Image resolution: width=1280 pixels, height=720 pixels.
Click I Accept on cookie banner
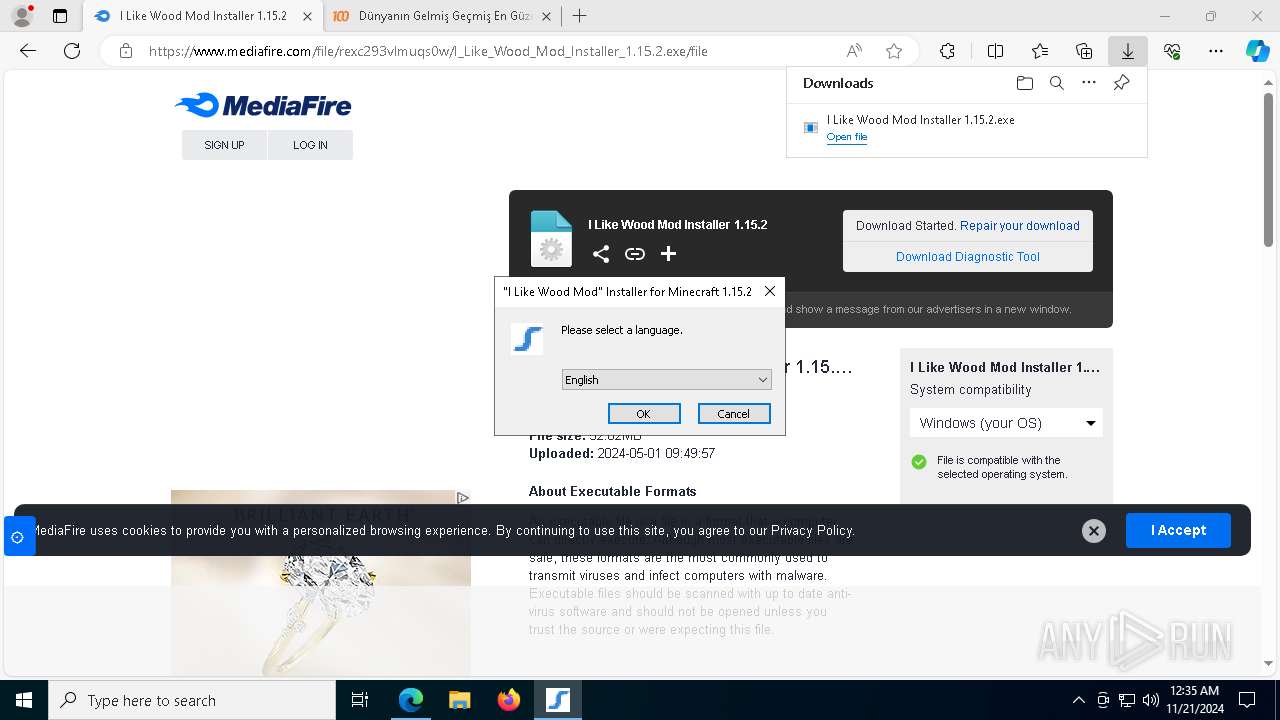pyautogui.click(x=1178, y=530)
